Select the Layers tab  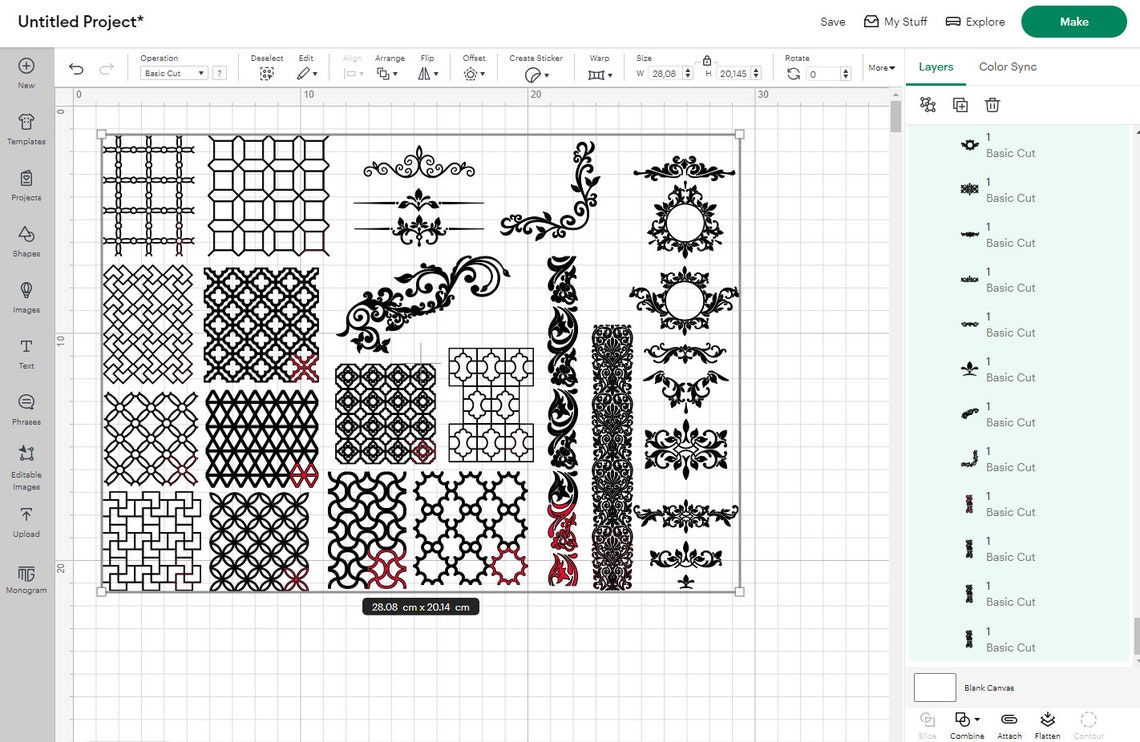click(x=935, y=67)
